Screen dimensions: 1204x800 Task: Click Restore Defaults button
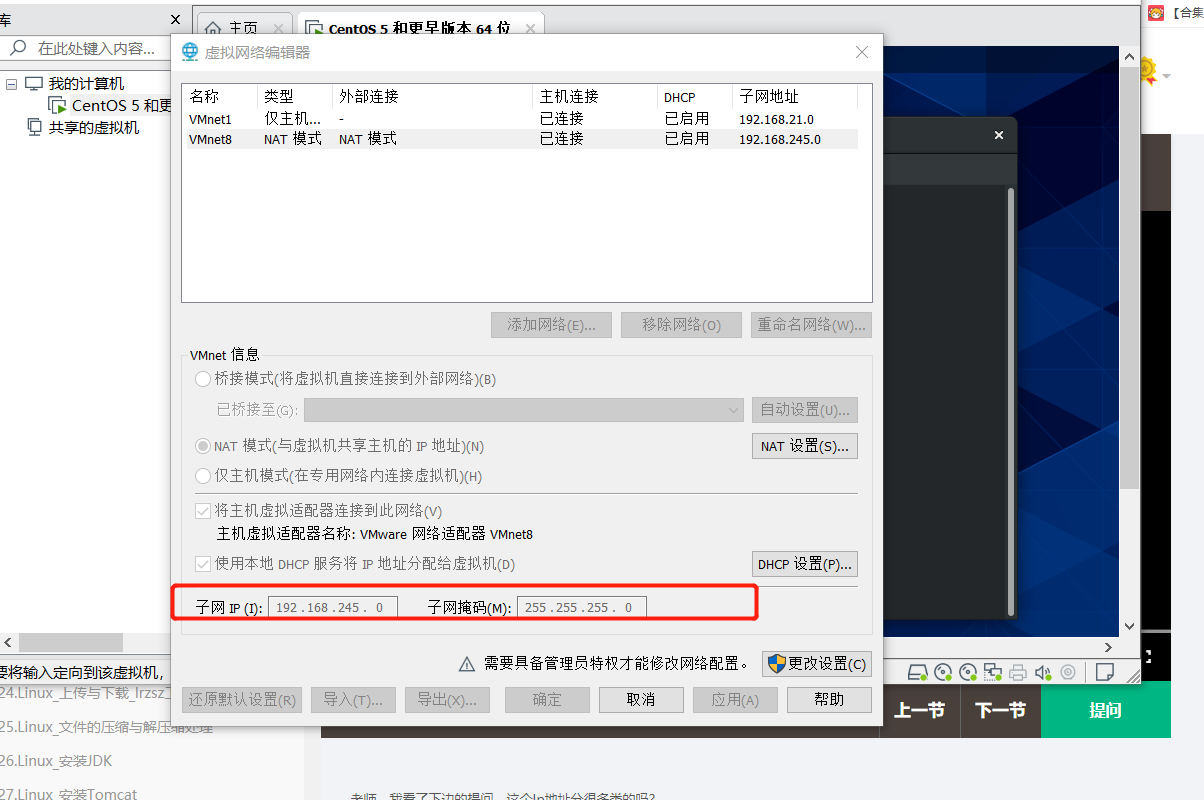coord(243,699)
